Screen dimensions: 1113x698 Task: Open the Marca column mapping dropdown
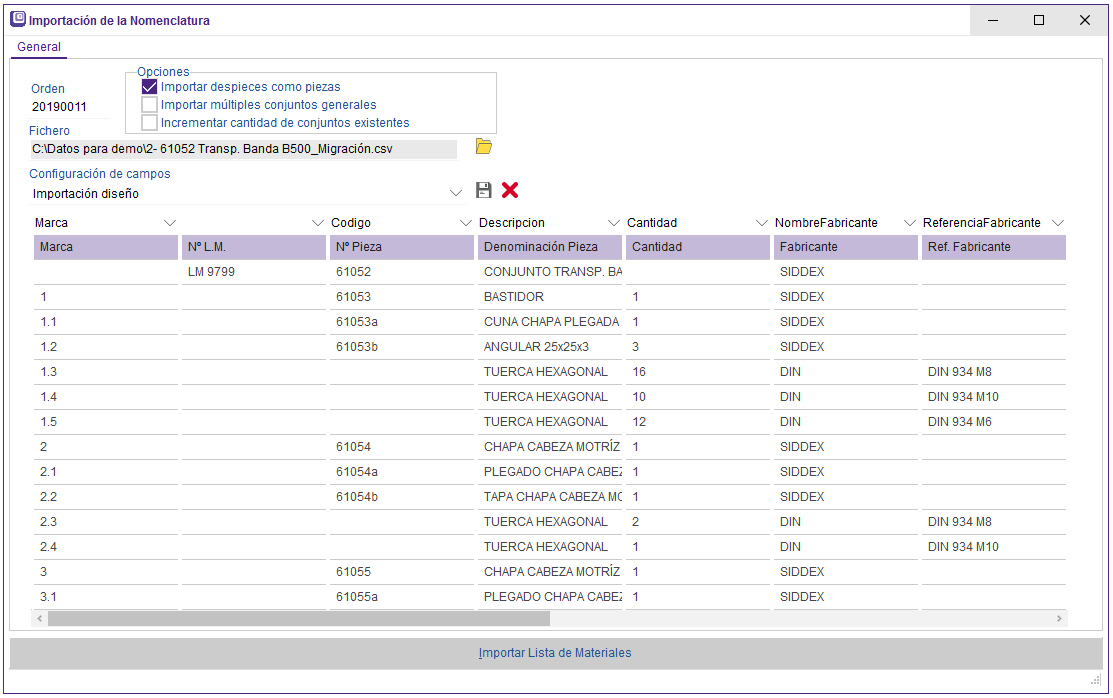(169, 223)
